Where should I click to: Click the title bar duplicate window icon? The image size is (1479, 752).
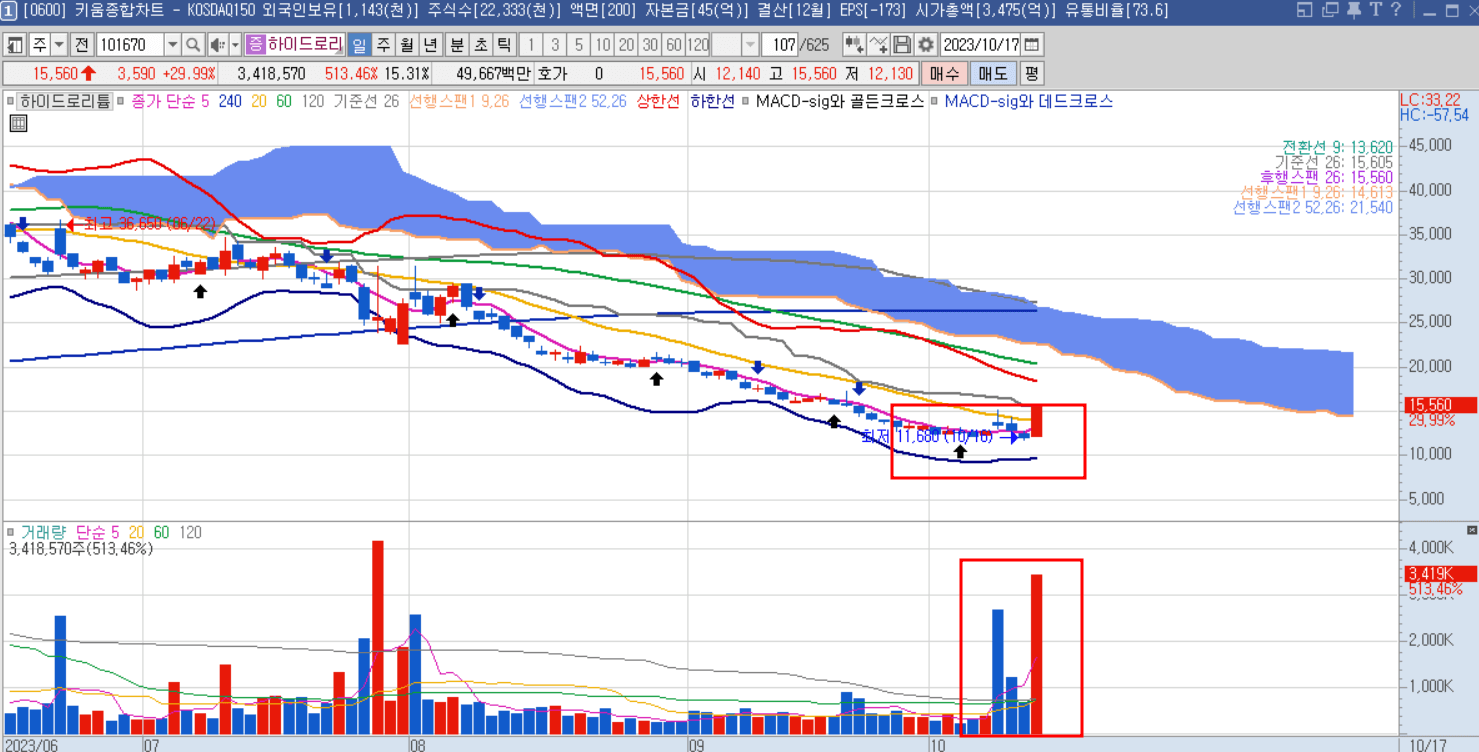pyautogui.click(x=1329, y=10)
